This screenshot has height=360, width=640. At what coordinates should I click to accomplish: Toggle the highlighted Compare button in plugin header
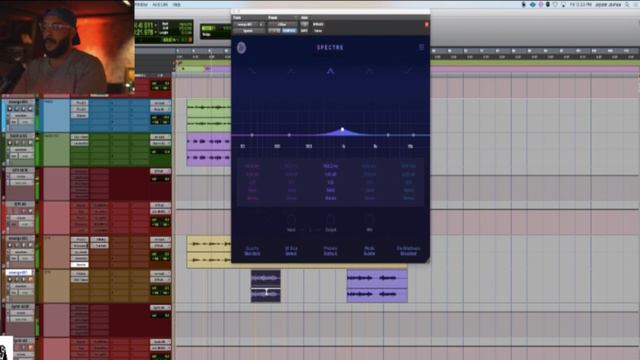tap(289, 31)
